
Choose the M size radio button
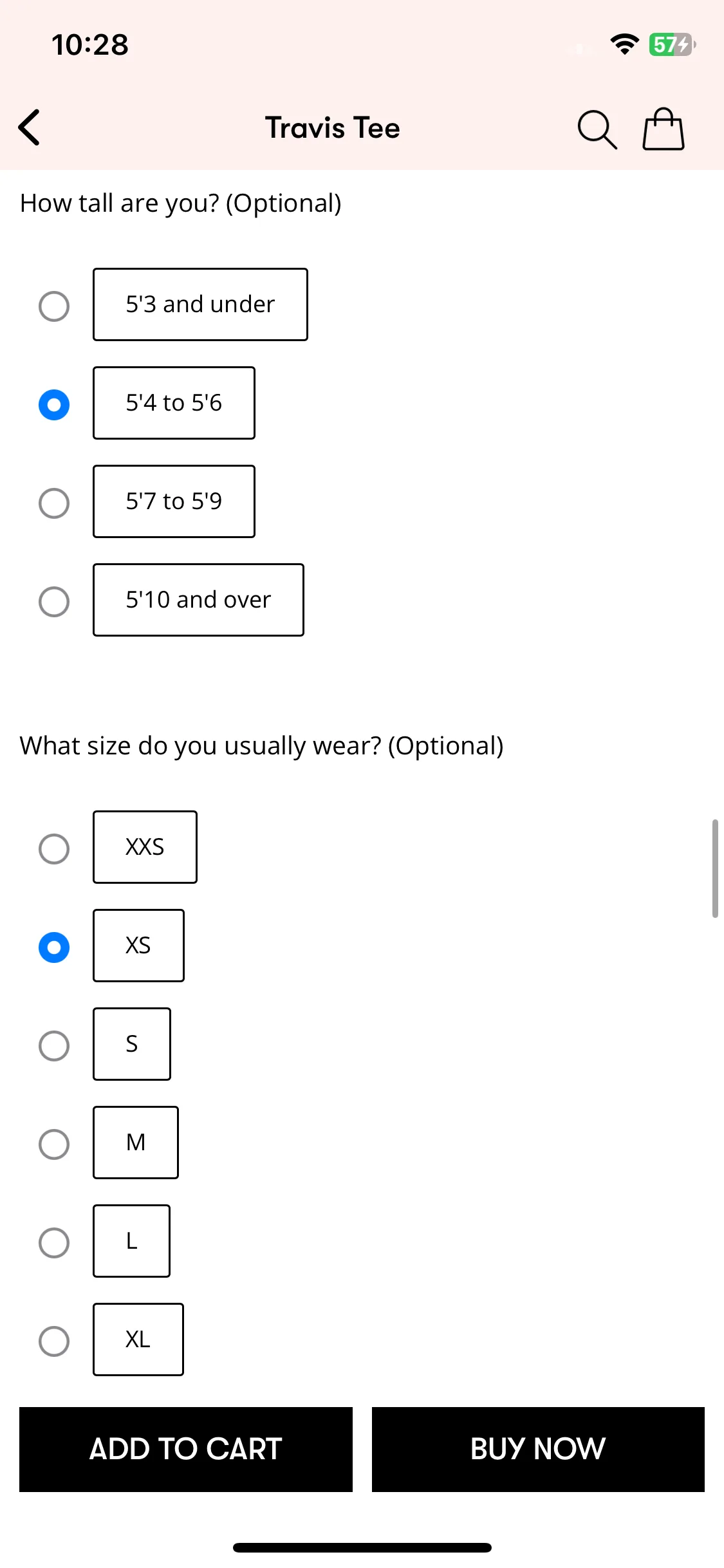(54, 1144)
